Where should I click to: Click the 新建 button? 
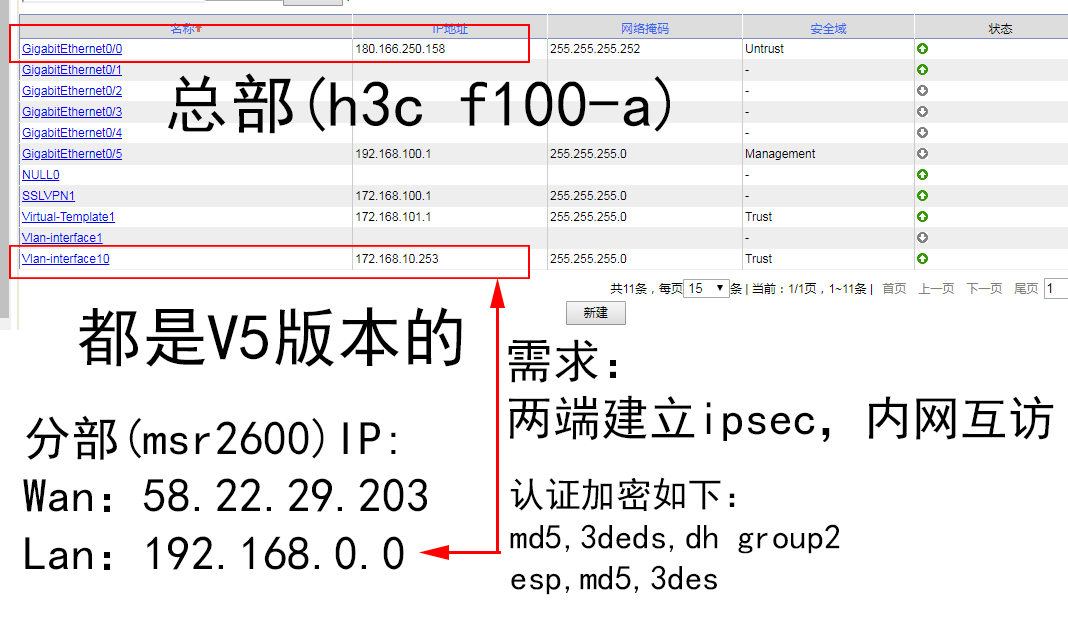click(x=595, y=313)
